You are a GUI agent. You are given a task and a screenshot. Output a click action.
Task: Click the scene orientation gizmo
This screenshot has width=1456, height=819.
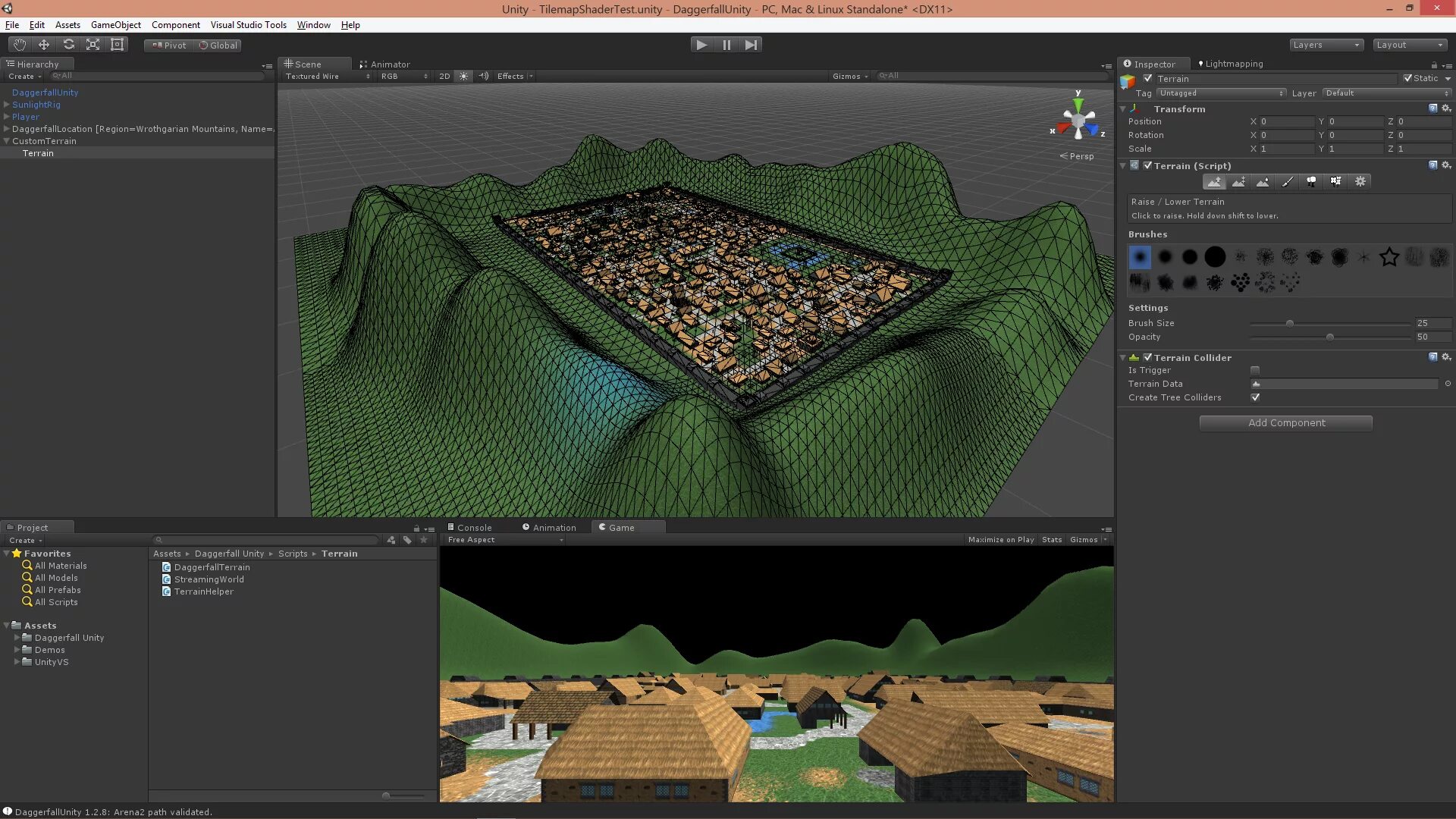point(1078,121)
